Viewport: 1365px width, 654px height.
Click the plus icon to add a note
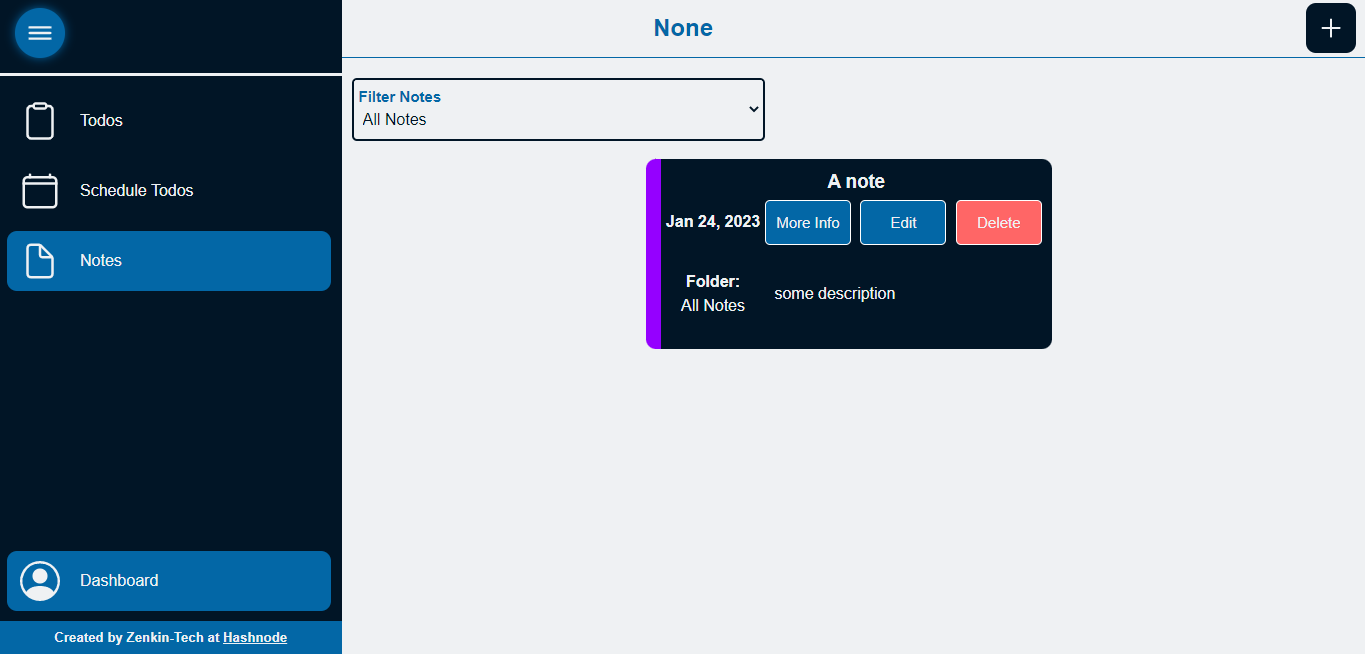(x=1331, y=28)
